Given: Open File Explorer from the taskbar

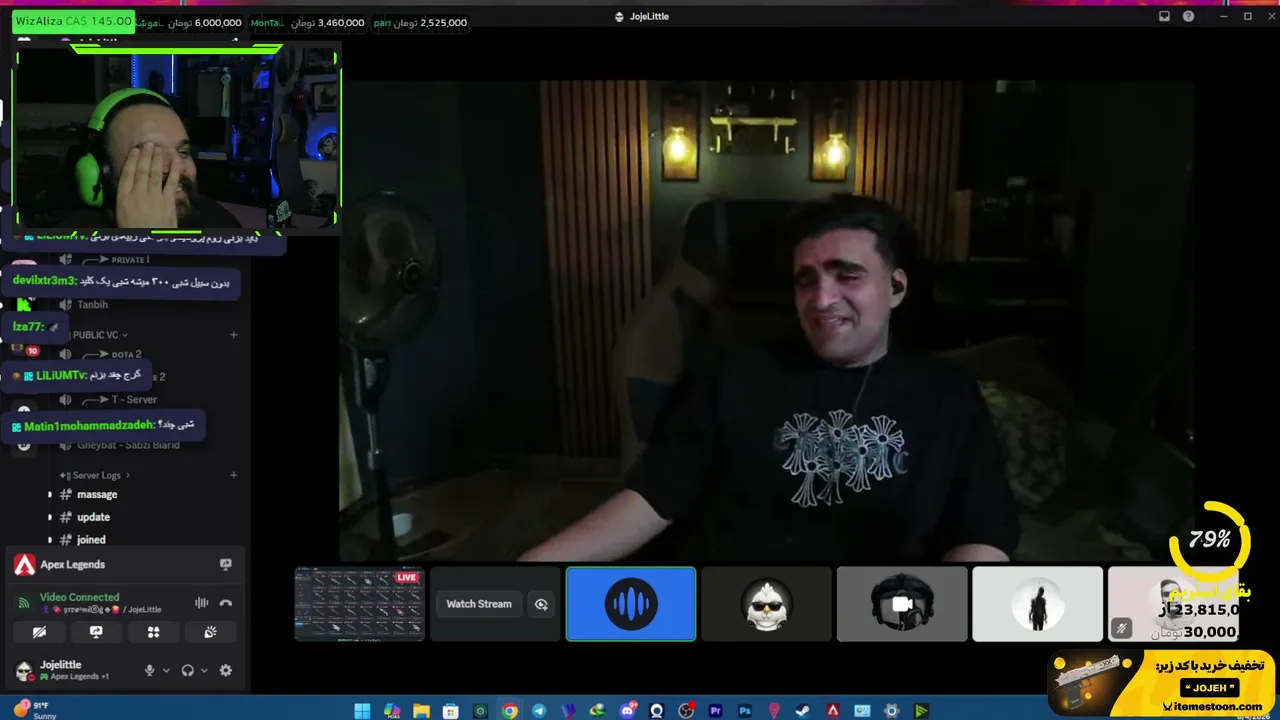Looking at the screenshot, I should point(421,711).
